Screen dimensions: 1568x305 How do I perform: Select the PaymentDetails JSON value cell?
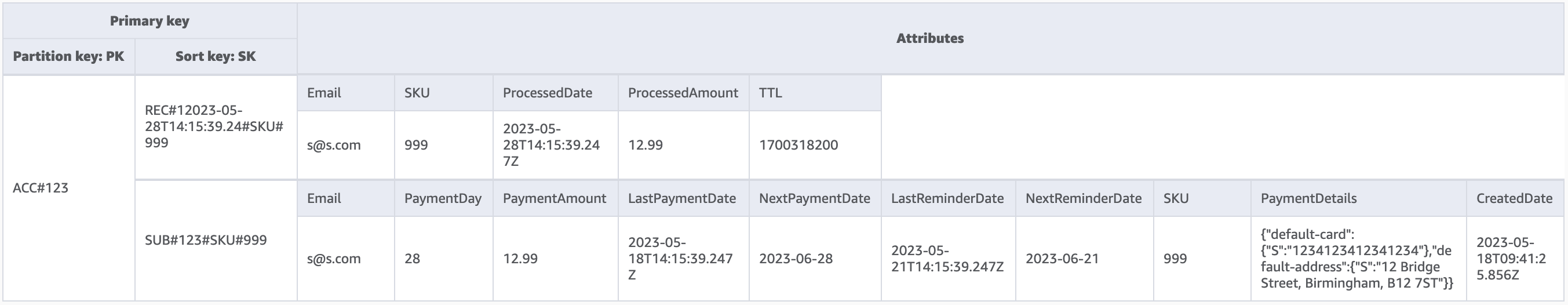1356,259
